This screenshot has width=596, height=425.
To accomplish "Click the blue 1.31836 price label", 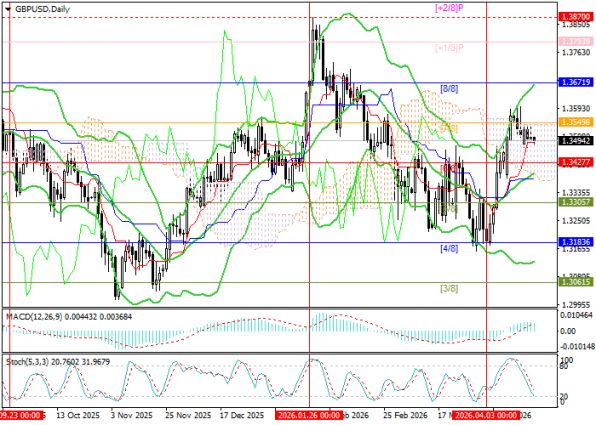I will (576, 242).
